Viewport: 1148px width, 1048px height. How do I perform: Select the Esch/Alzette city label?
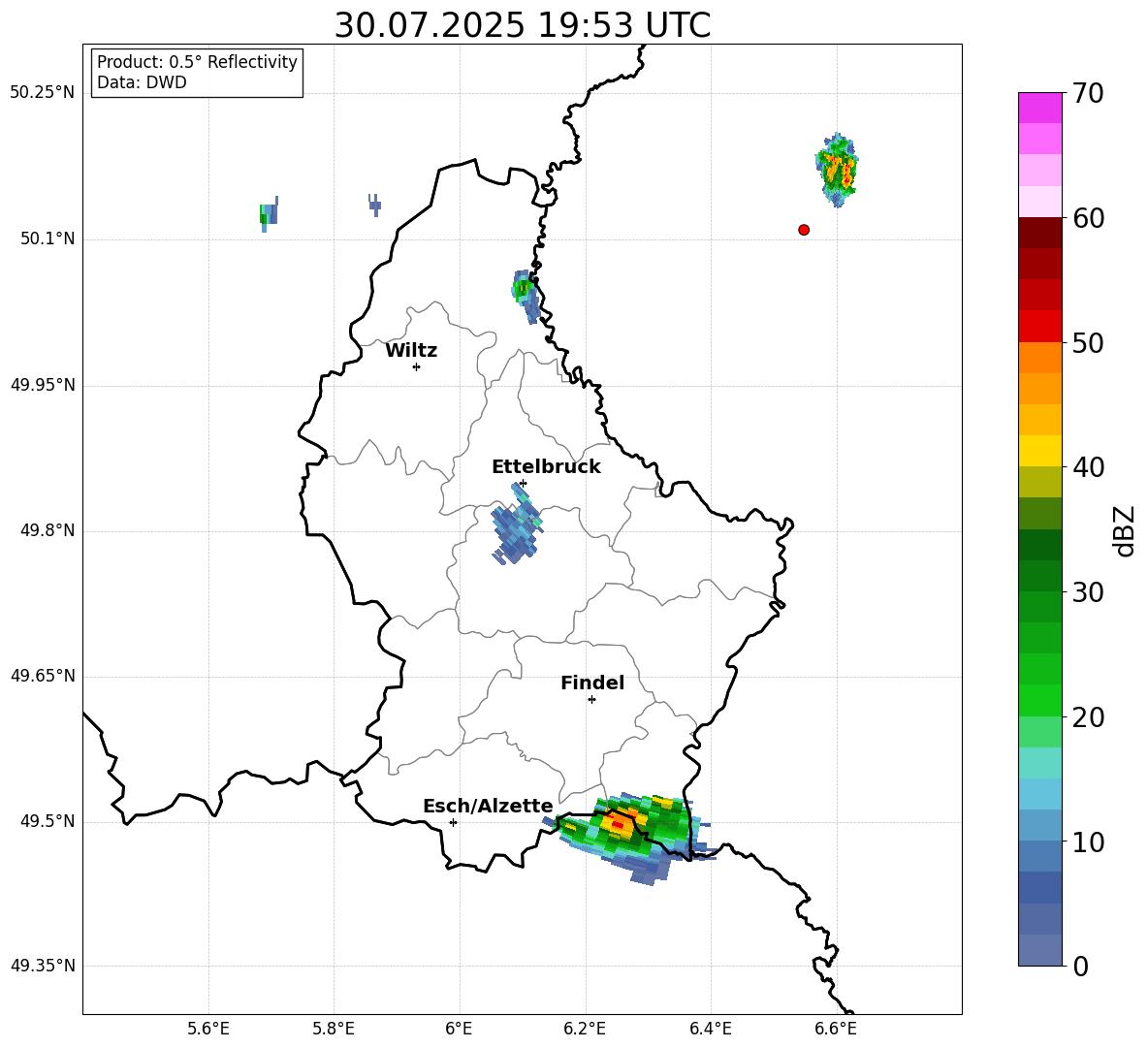(x=488, y=807)
